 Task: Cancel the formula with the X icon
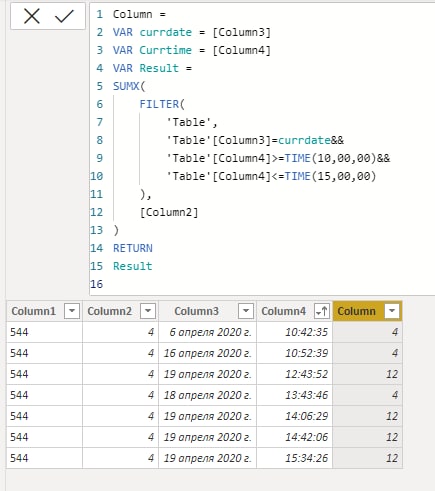click(x=32, y=16)
